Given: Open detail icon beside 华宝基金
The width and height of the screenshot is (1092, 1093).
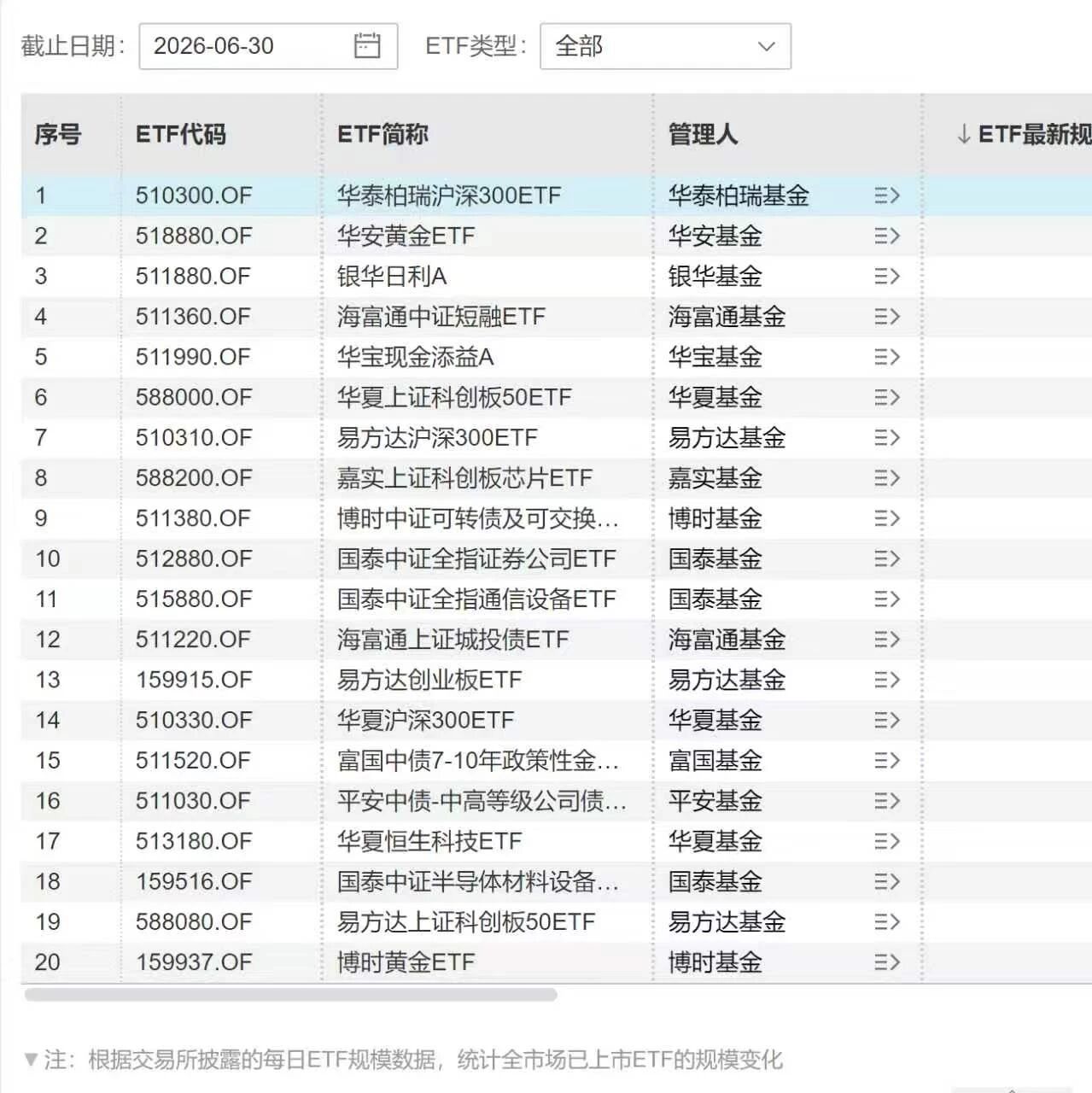Looking at the screenshot, I should [x=887, y=357].
